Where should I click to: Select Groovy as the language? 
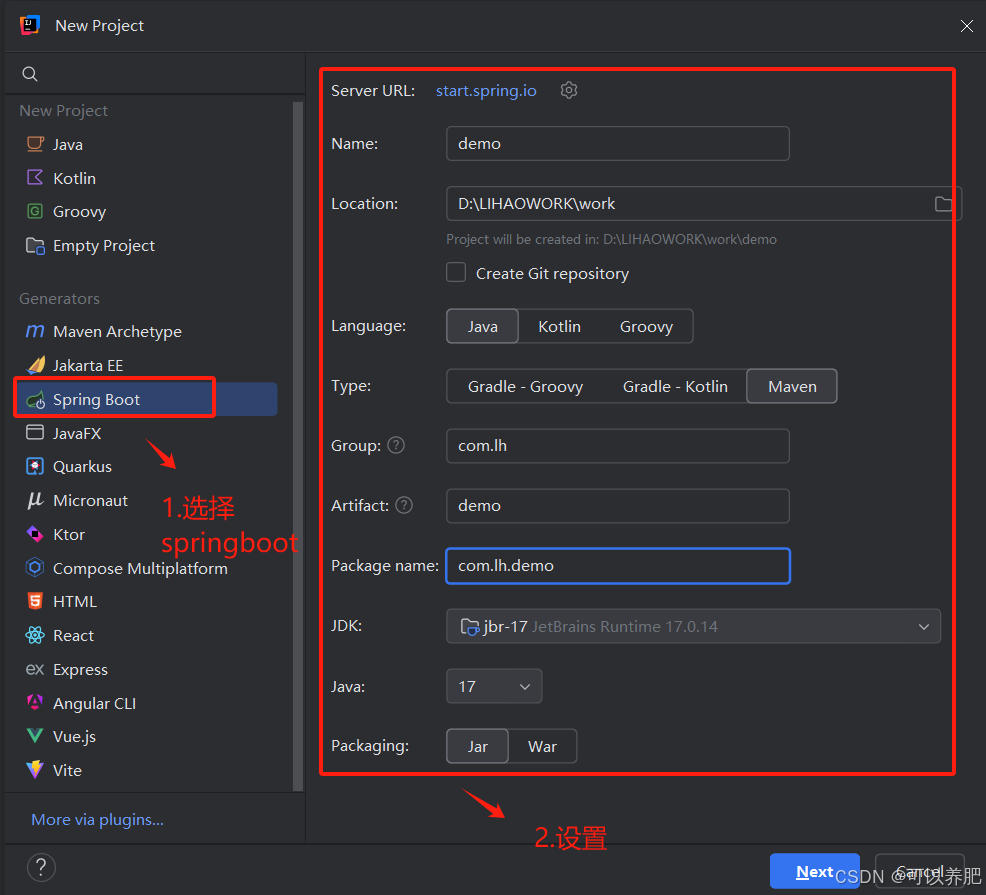pyautogui.click(x=646, y=326)
